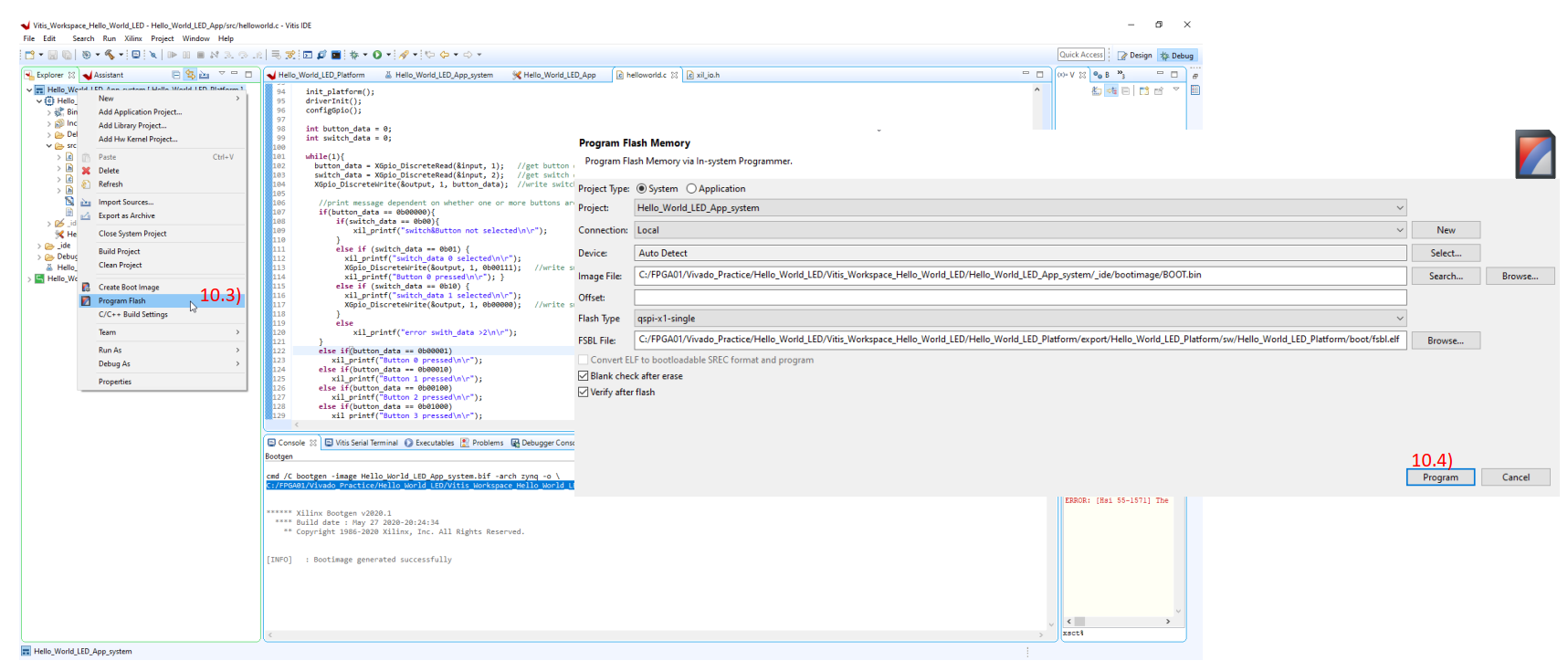The image size is (1568, 671).
Task: Open the Run toolbar dropdown arrow
Action: pos(388,55)
